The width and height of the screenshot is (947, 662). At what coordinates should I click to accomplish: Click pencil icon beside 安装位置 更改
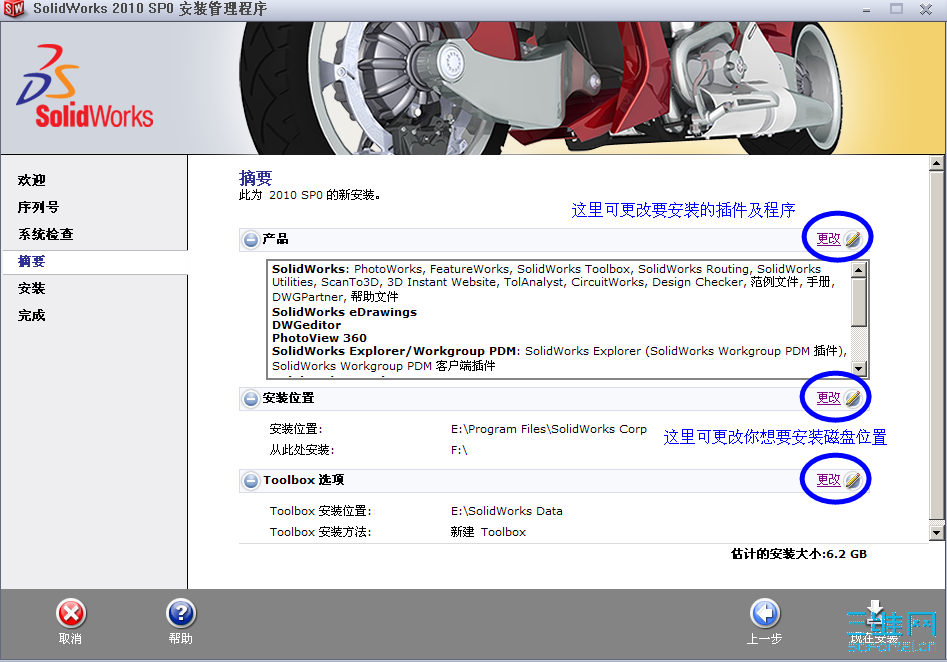[852, 398]
